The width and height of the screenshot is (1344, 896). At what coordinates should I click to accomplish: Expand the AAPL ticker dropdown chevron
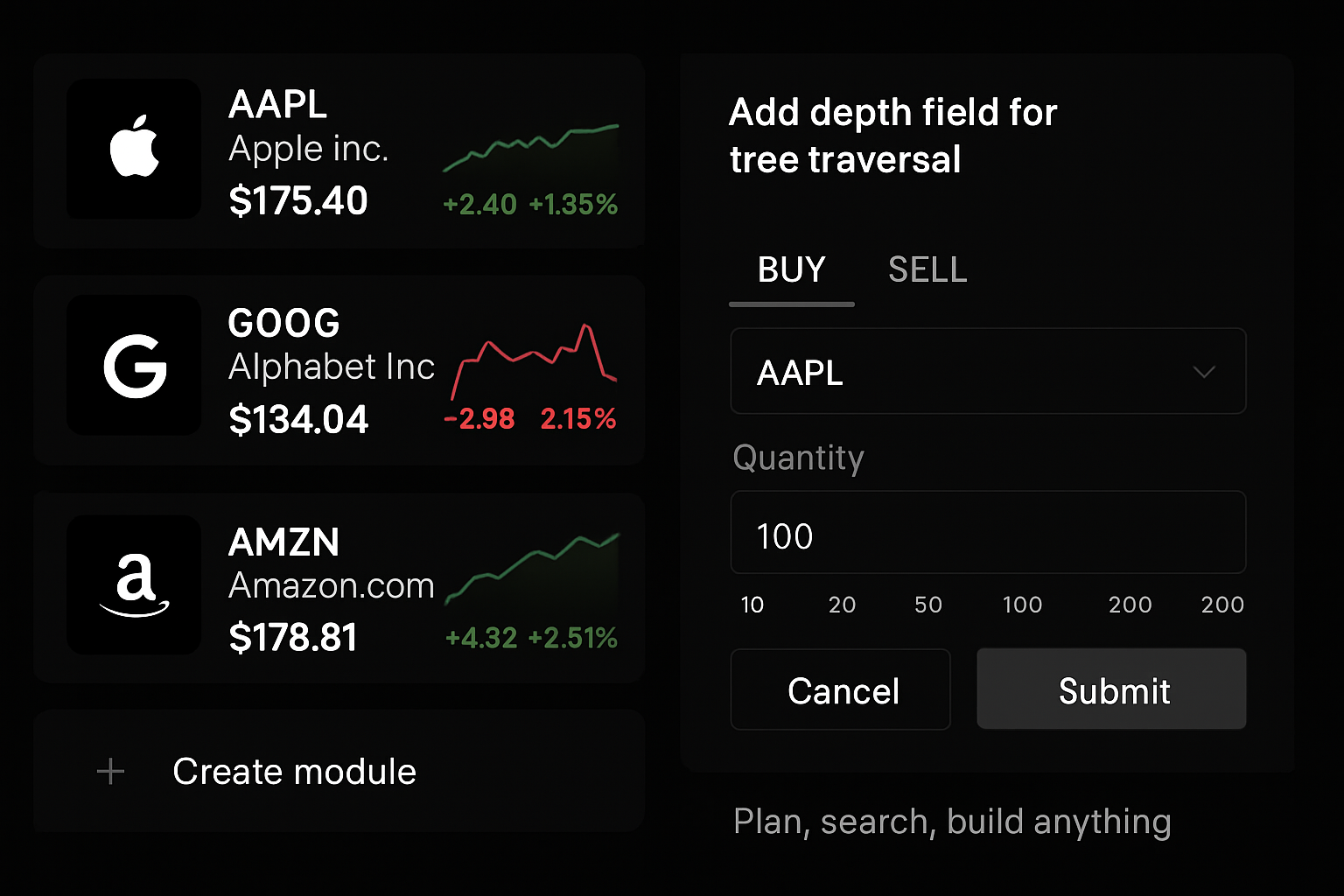click(1204, 372)
